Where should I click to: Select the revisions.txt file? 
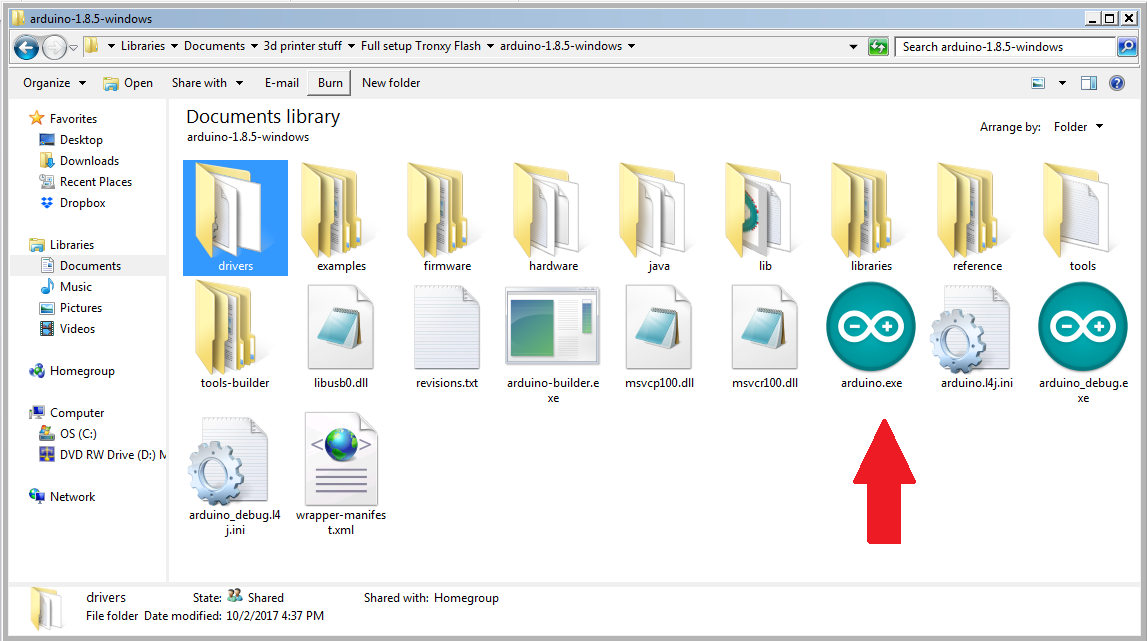coord(447,337)
